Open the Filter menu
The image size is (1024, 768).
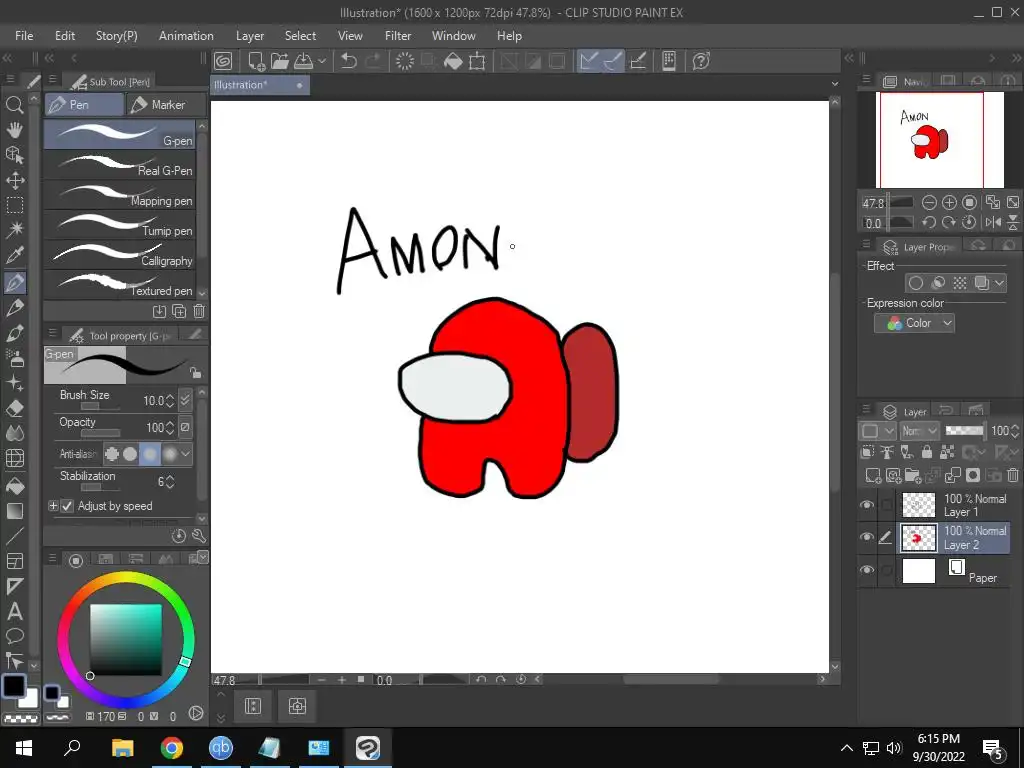[x=398, y=36]
